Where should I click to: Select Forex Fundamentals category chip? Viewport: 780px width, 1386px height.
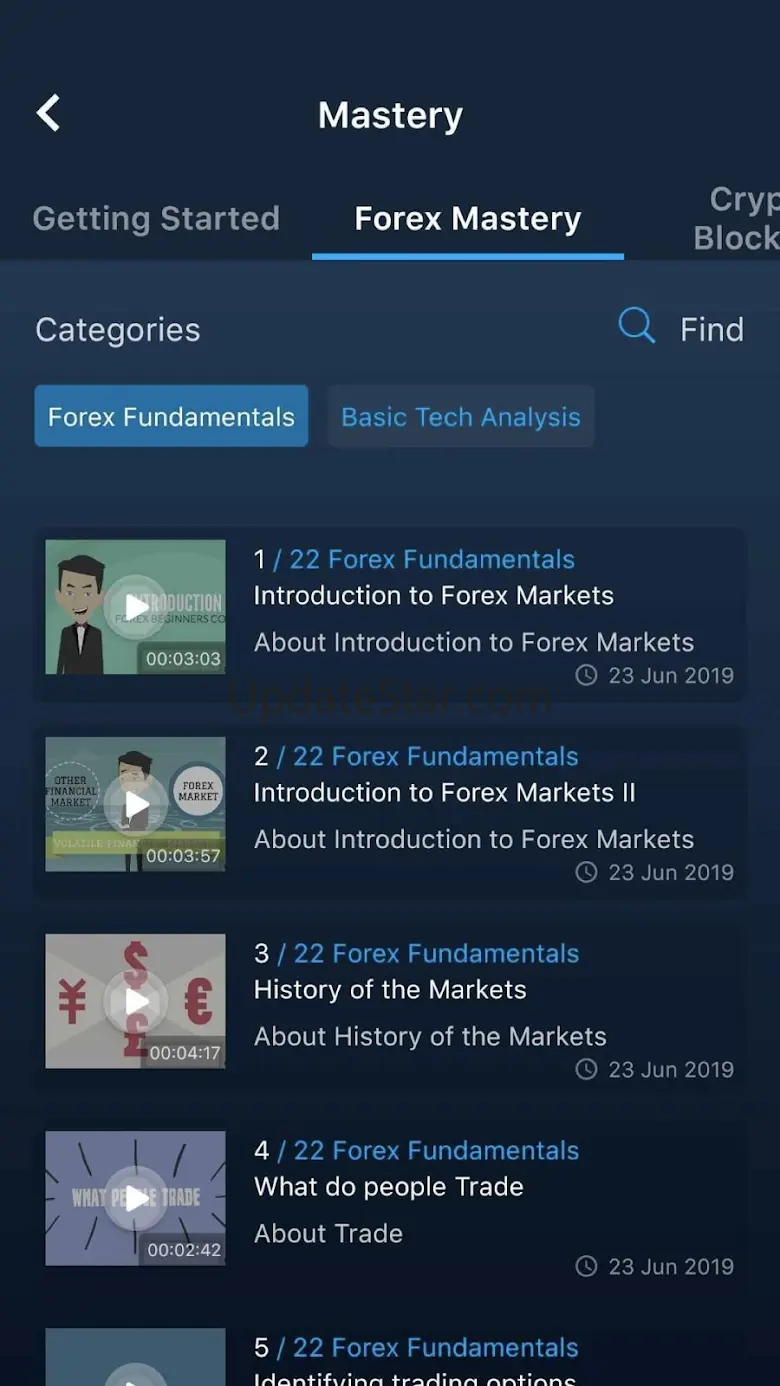pos(171,417)
